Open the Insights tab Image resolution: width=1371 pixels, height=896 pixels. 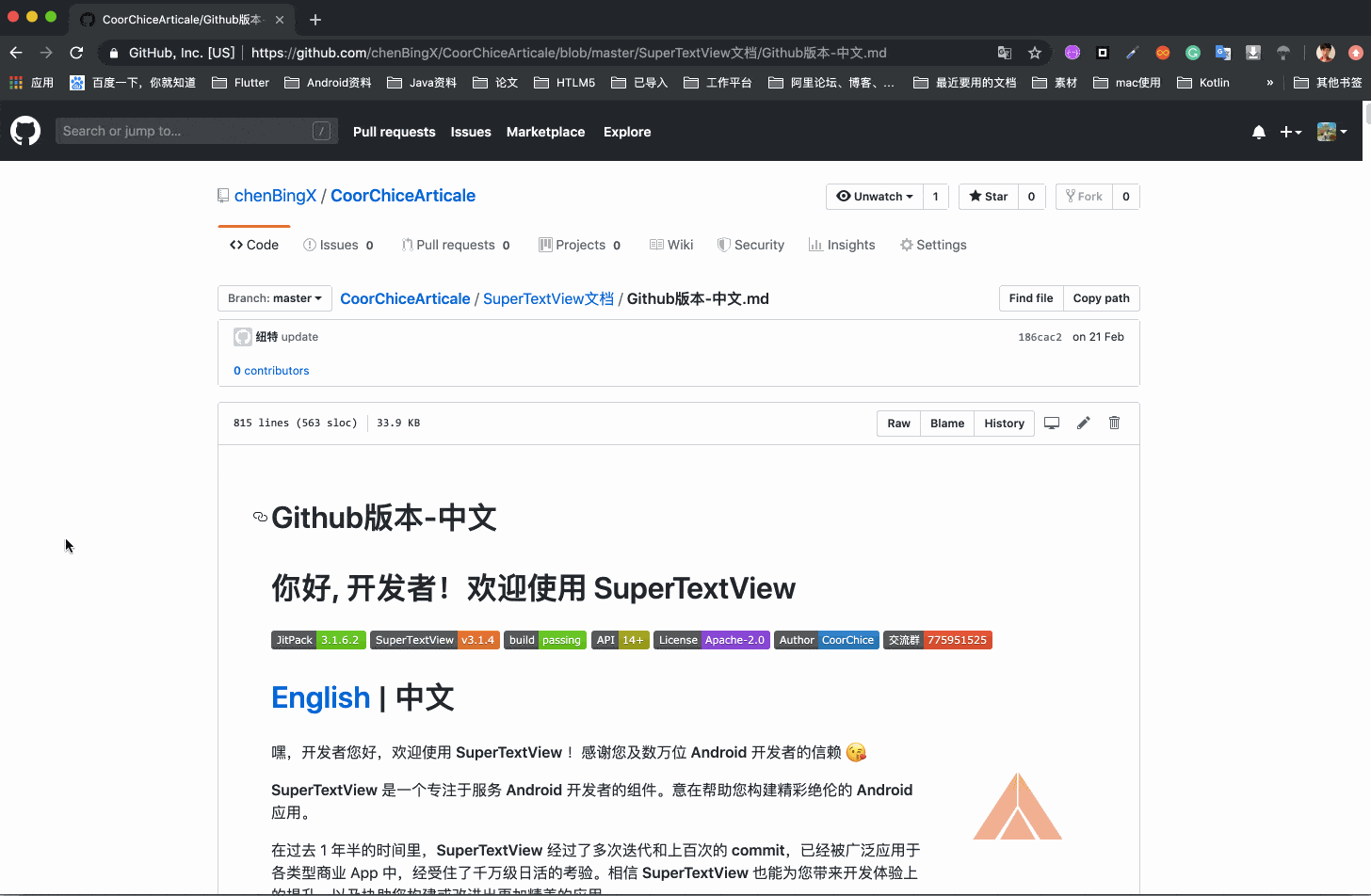(842, 245)
